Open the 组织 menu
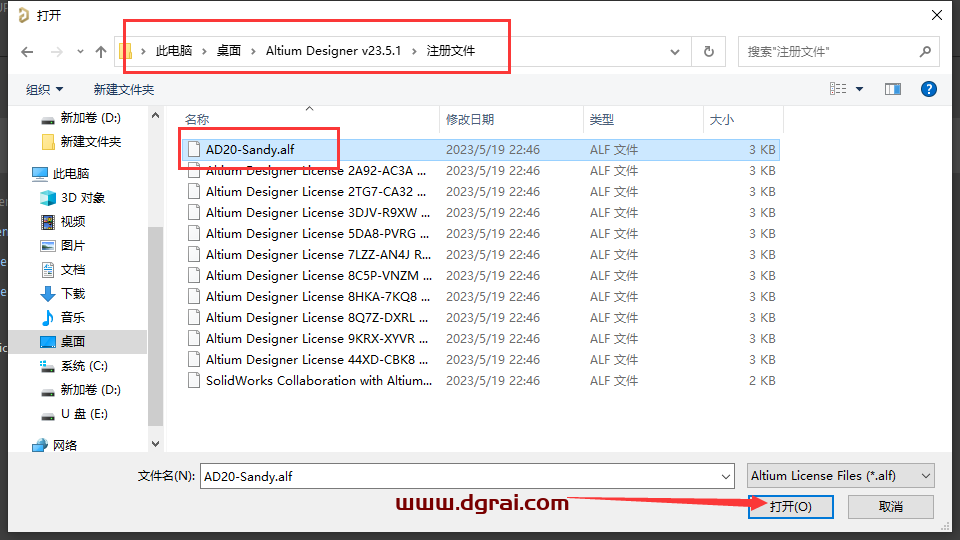 (x=44, y=90)
